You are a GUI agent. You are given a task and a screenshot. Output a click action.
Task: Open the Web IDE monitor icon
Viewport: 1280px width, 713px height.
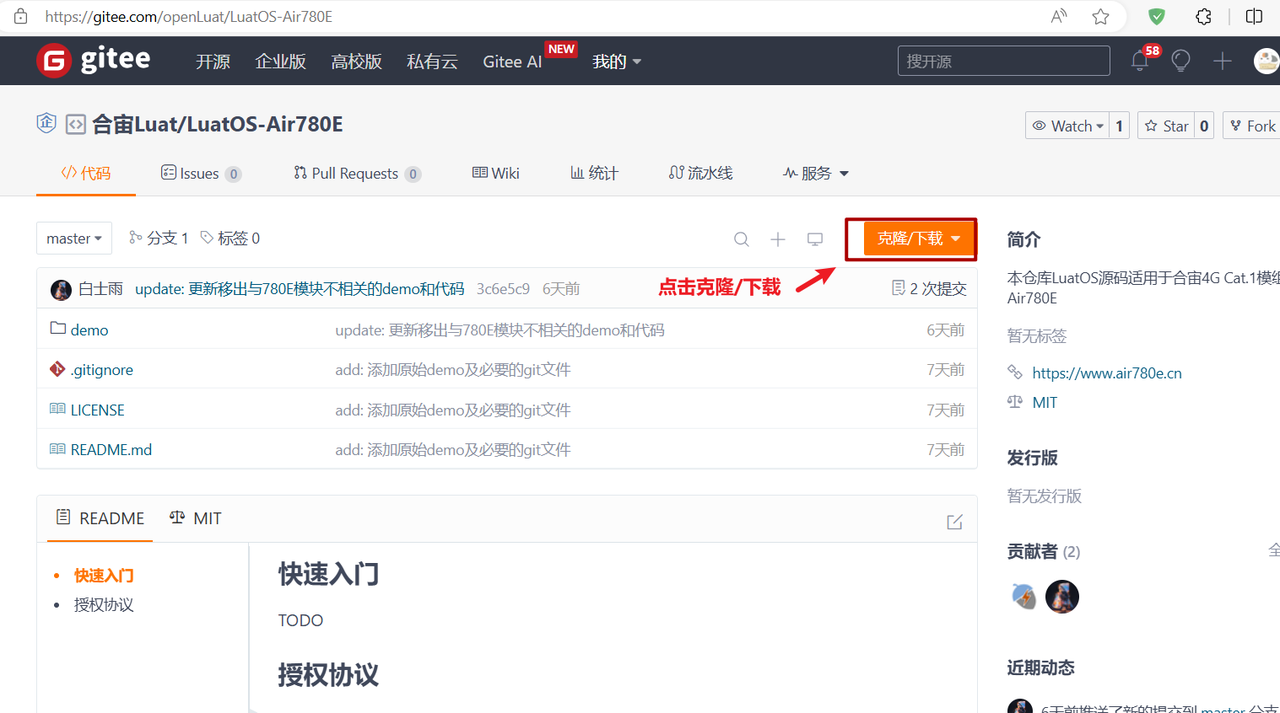pyautogui.click(x=815, y=239)
